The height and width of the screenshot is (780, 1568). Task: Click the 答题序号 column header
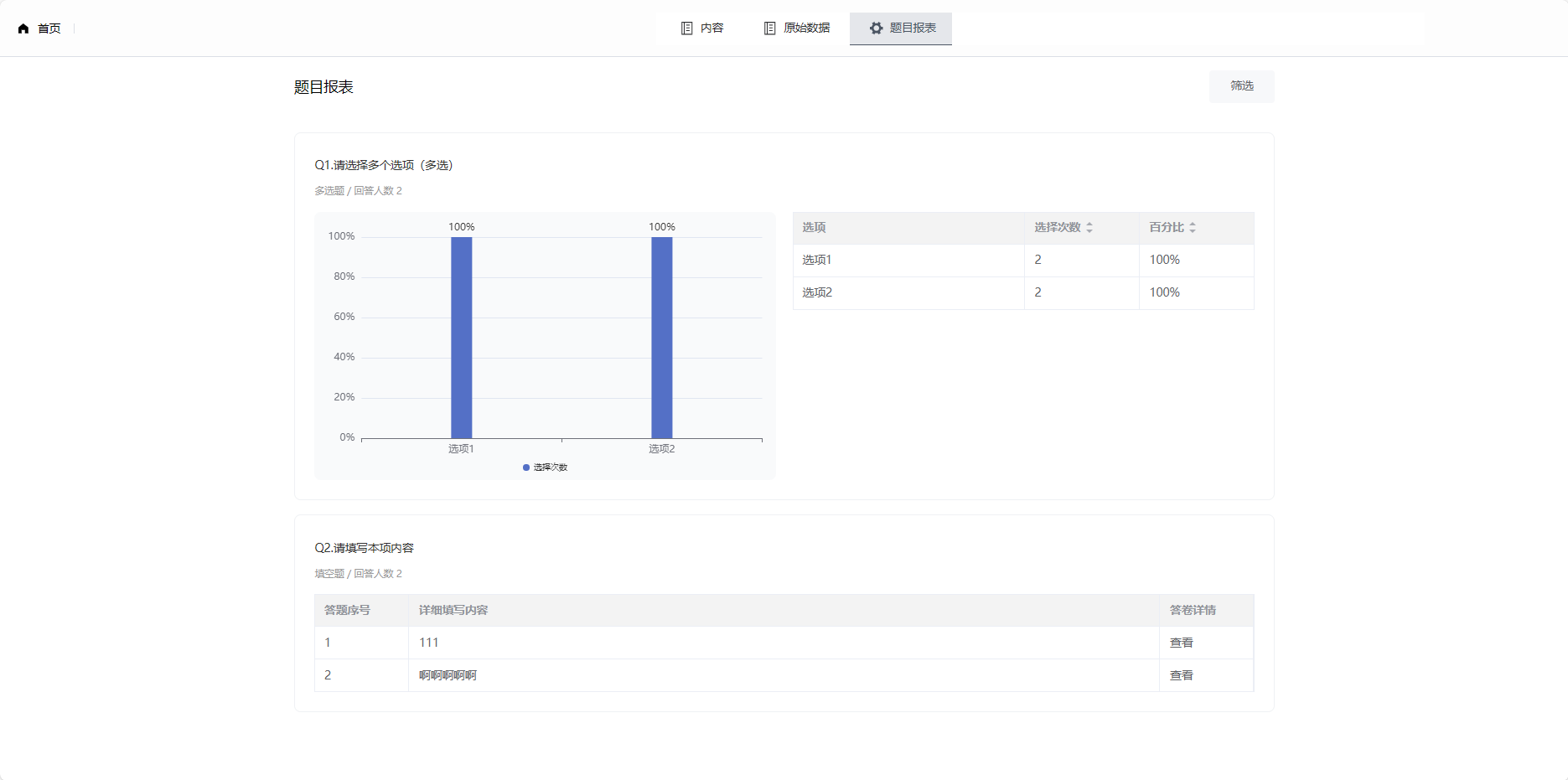pos(361,611)
